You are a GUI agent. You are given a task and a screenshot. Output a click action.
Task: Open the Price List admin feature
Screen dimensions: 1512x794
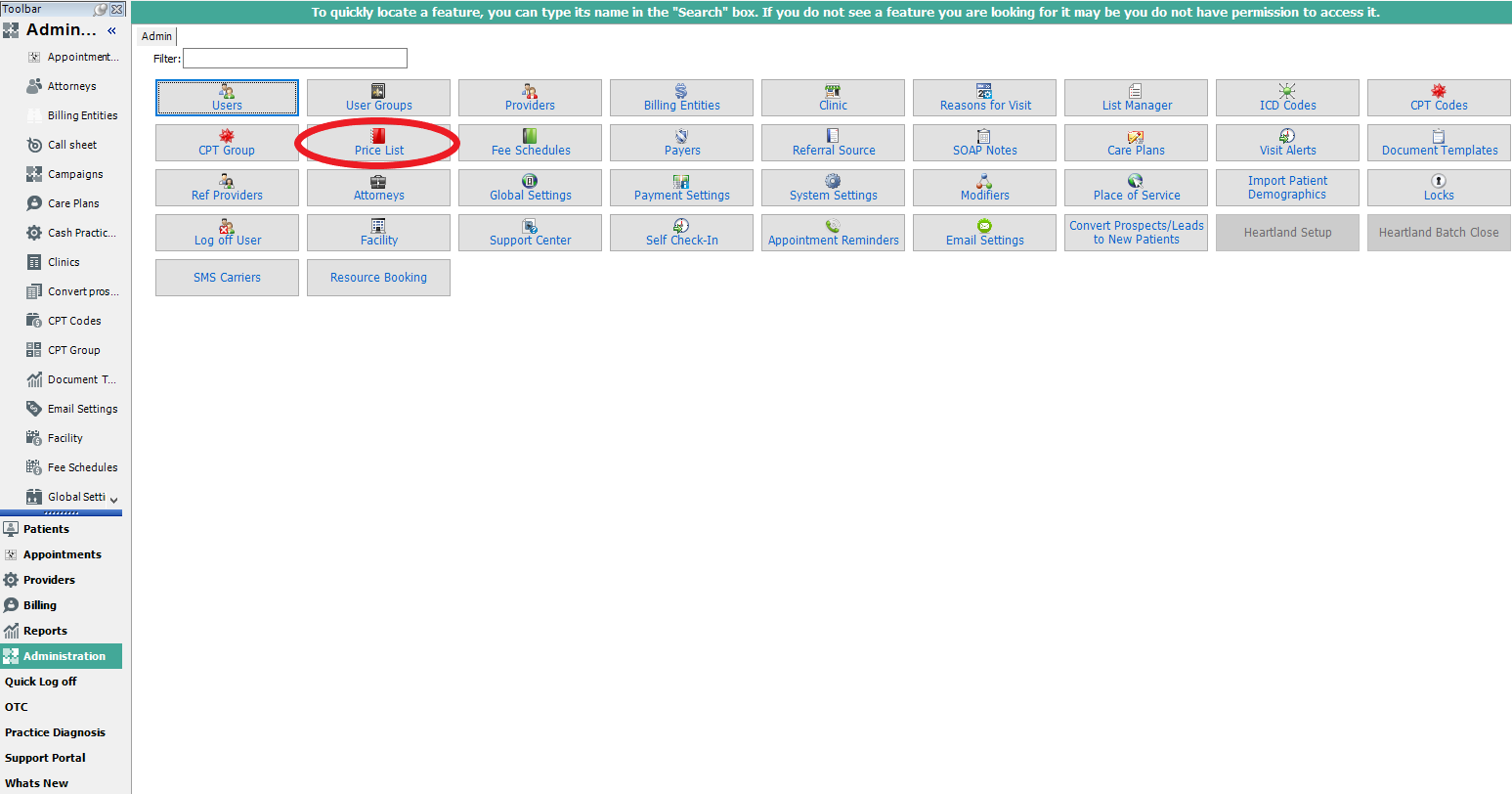[x=378, y=143]
